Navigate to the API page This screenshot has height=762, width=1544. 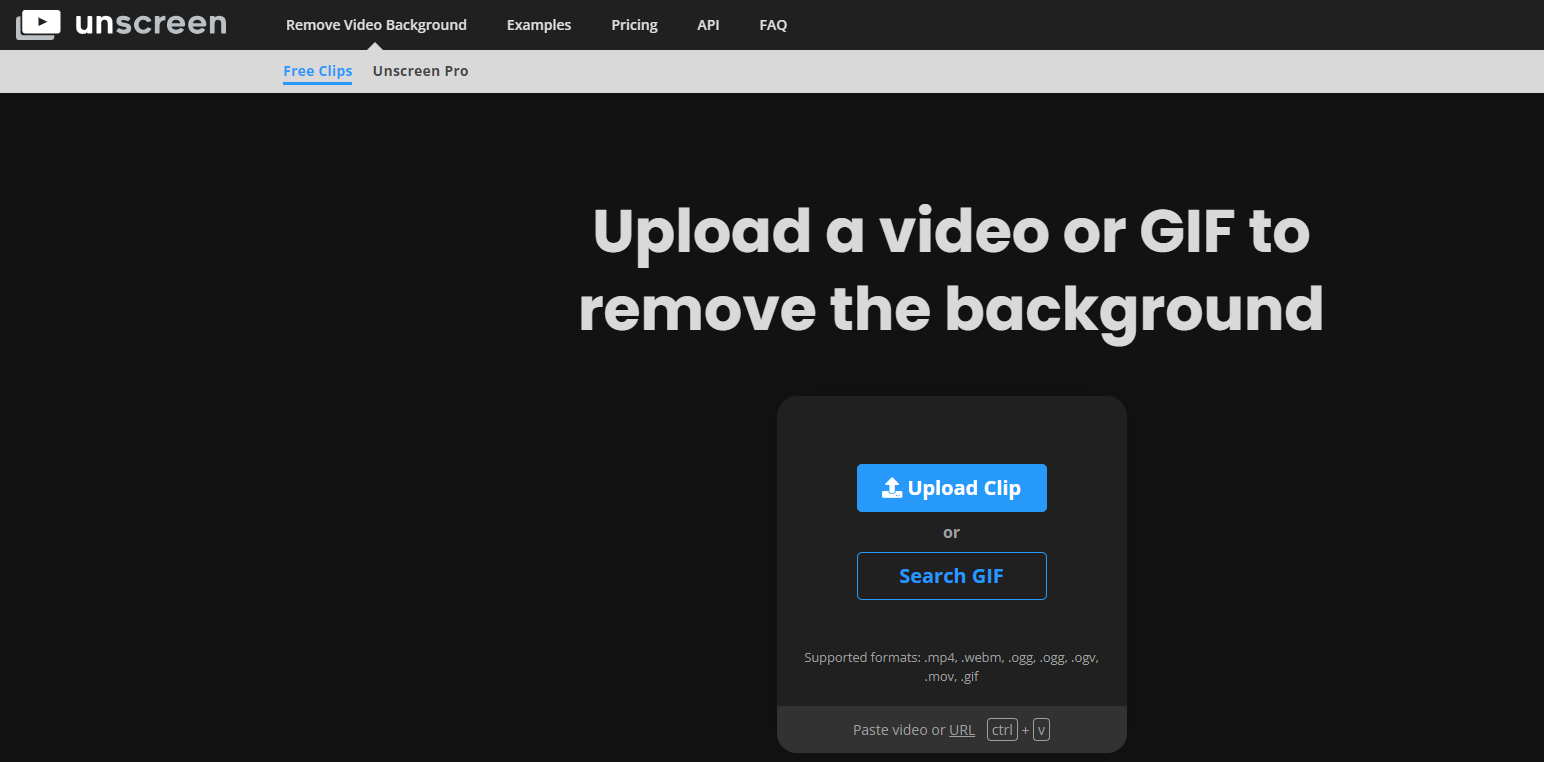click(x=708, y=25)
